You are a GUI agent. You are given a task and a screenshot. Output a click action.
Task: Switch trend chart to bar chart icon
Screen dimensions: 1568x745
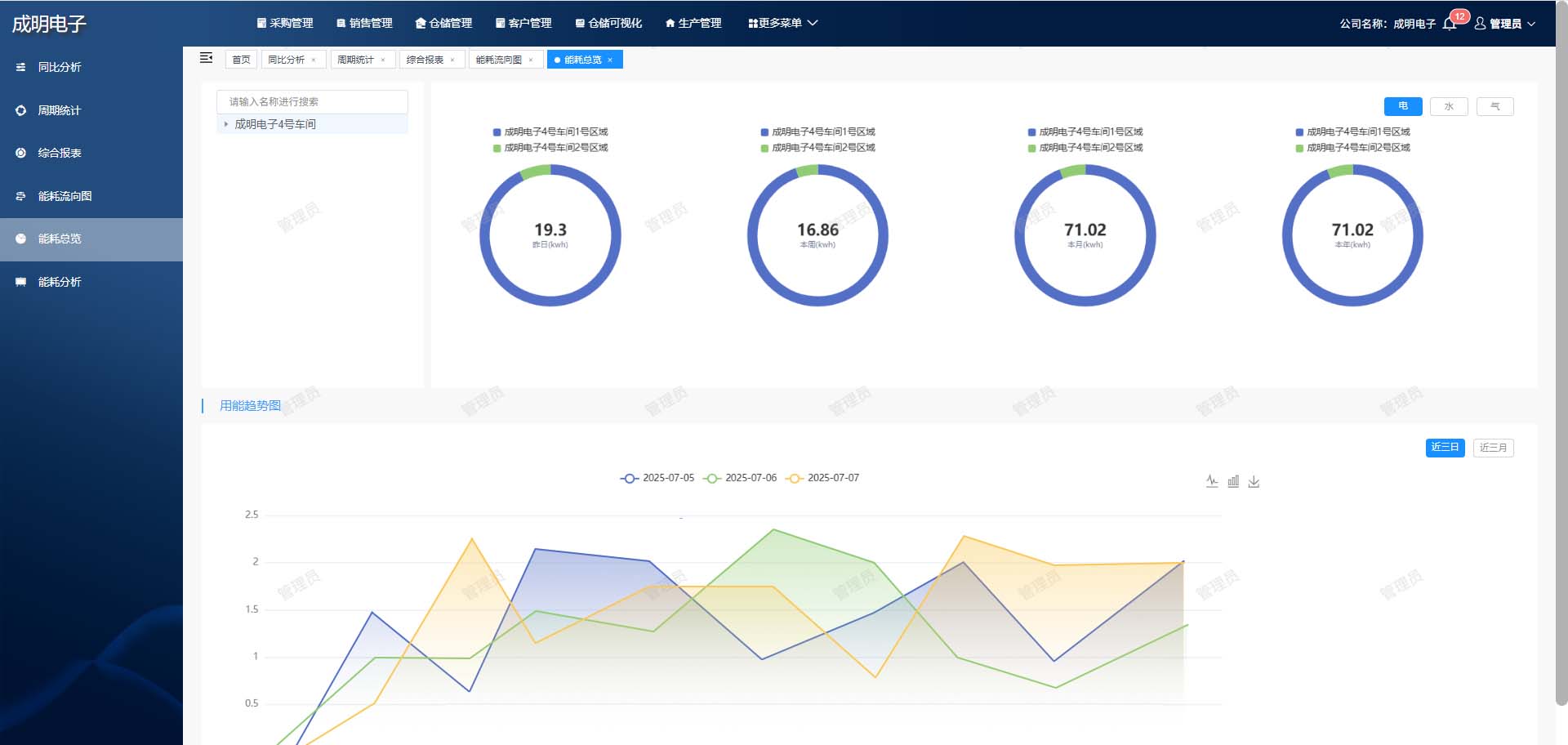[1233, 481]
